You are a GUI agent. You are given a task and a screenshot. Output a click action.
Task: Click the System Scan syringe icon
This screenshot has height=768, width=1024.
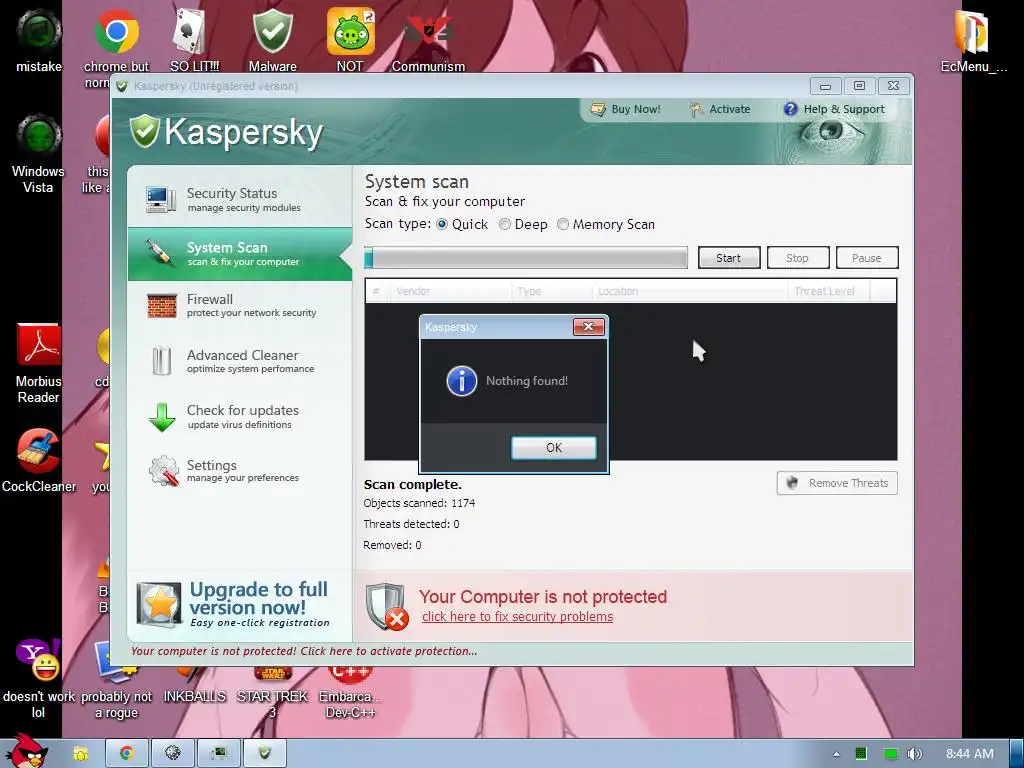161,253
